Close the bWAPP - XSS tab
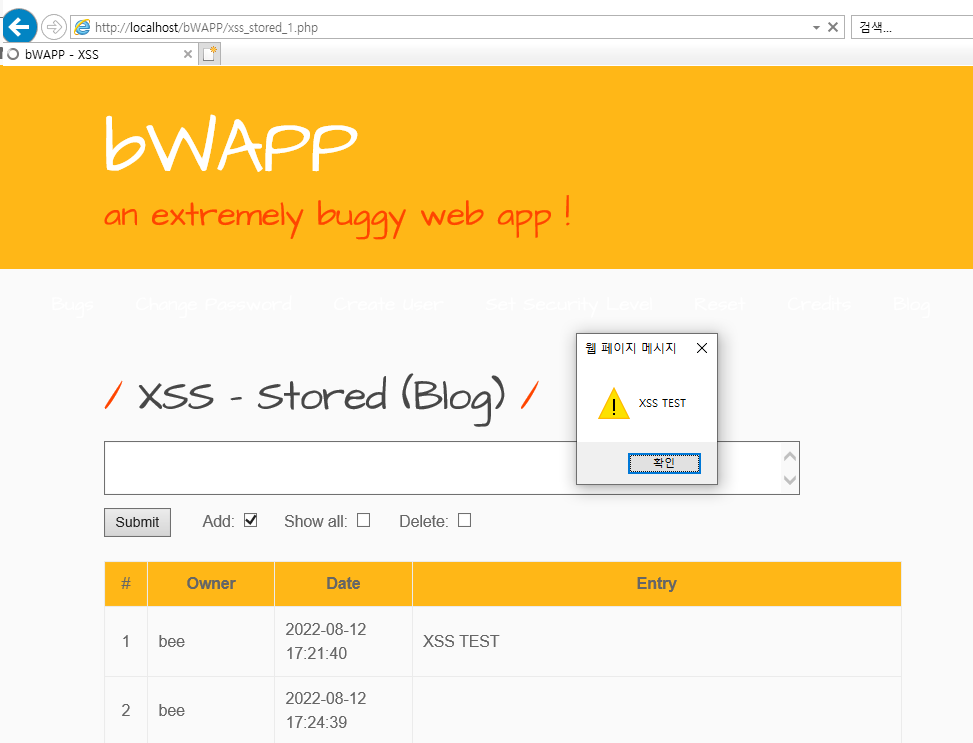The height and width of the screenshot is (743, 973). click(187, 55)
